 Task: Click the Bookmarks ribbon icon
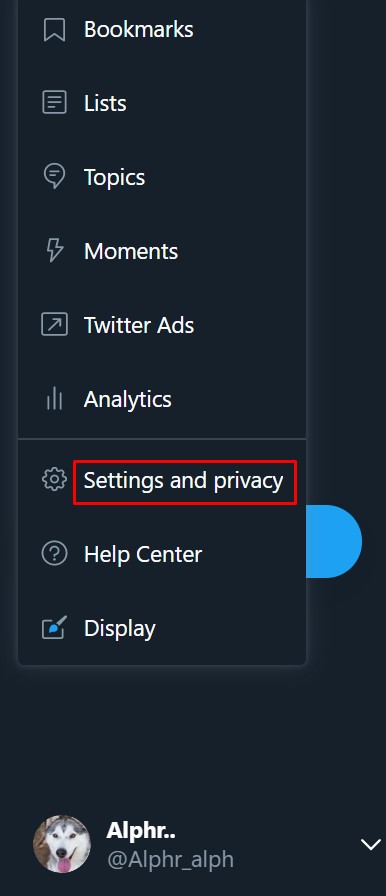point(54,30)
